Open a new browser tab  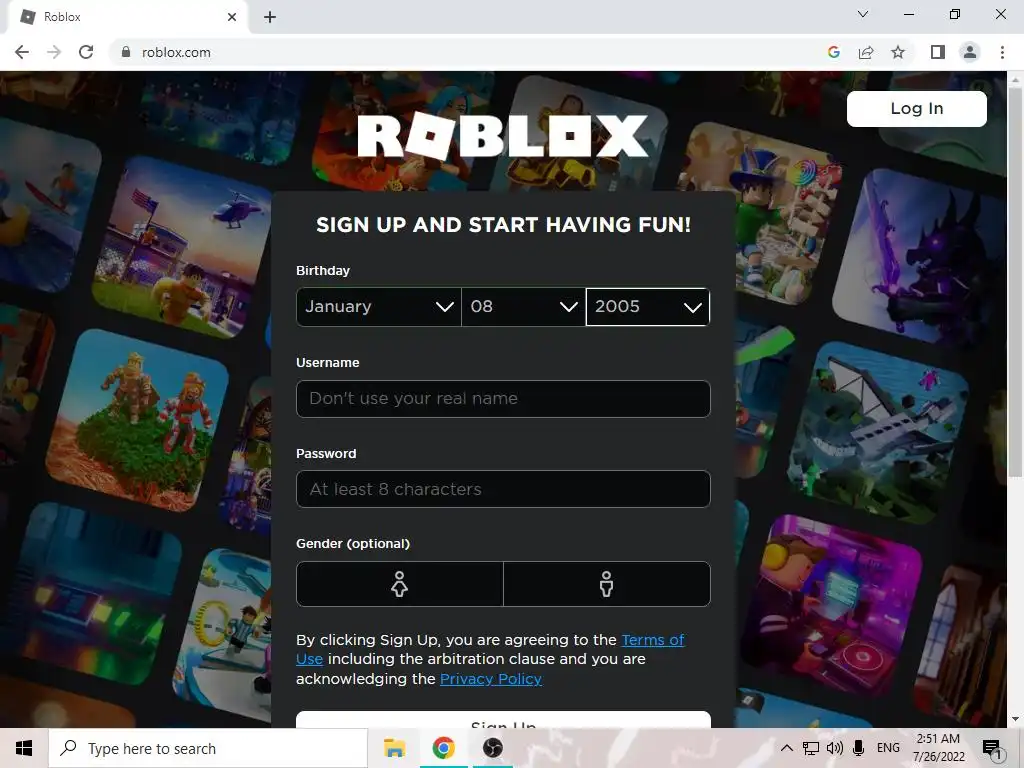tap(270, 17)
